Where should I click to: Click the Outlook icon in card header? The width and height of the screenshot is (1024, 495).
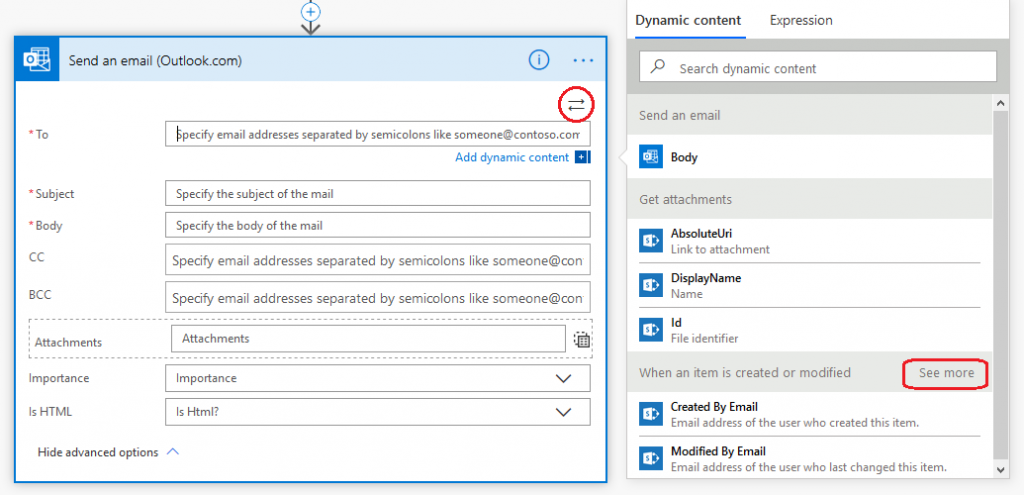pyautogui.click(x=37, y=59)
